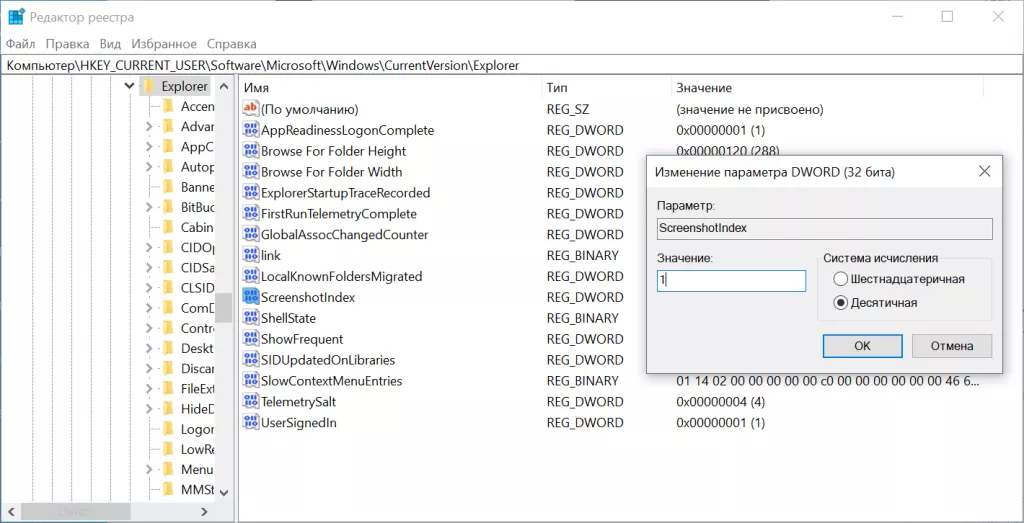Click the Отмена button
Image resolution: width=1024 pixels, height=523 pixels.
pyautogui.click(x=951, y=346)
